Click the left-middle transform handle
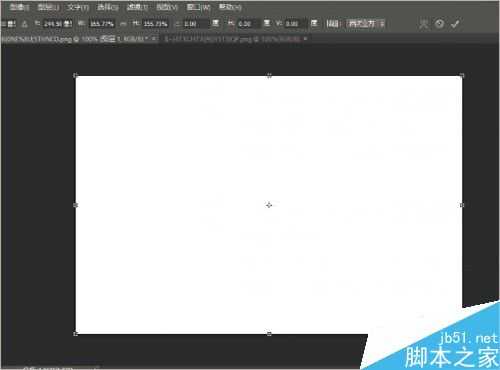Viewport: 500px width, 370px height. point(75,205)
